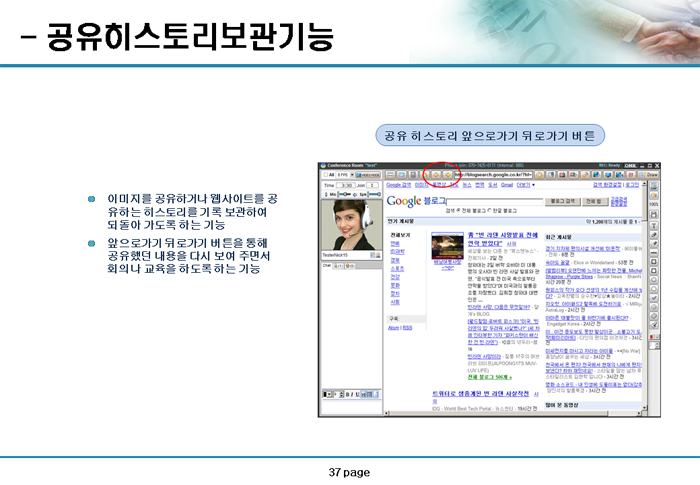
Task: Open the Gmail link in Google bar
Action: pyautogui.click(x=507, y=185)
